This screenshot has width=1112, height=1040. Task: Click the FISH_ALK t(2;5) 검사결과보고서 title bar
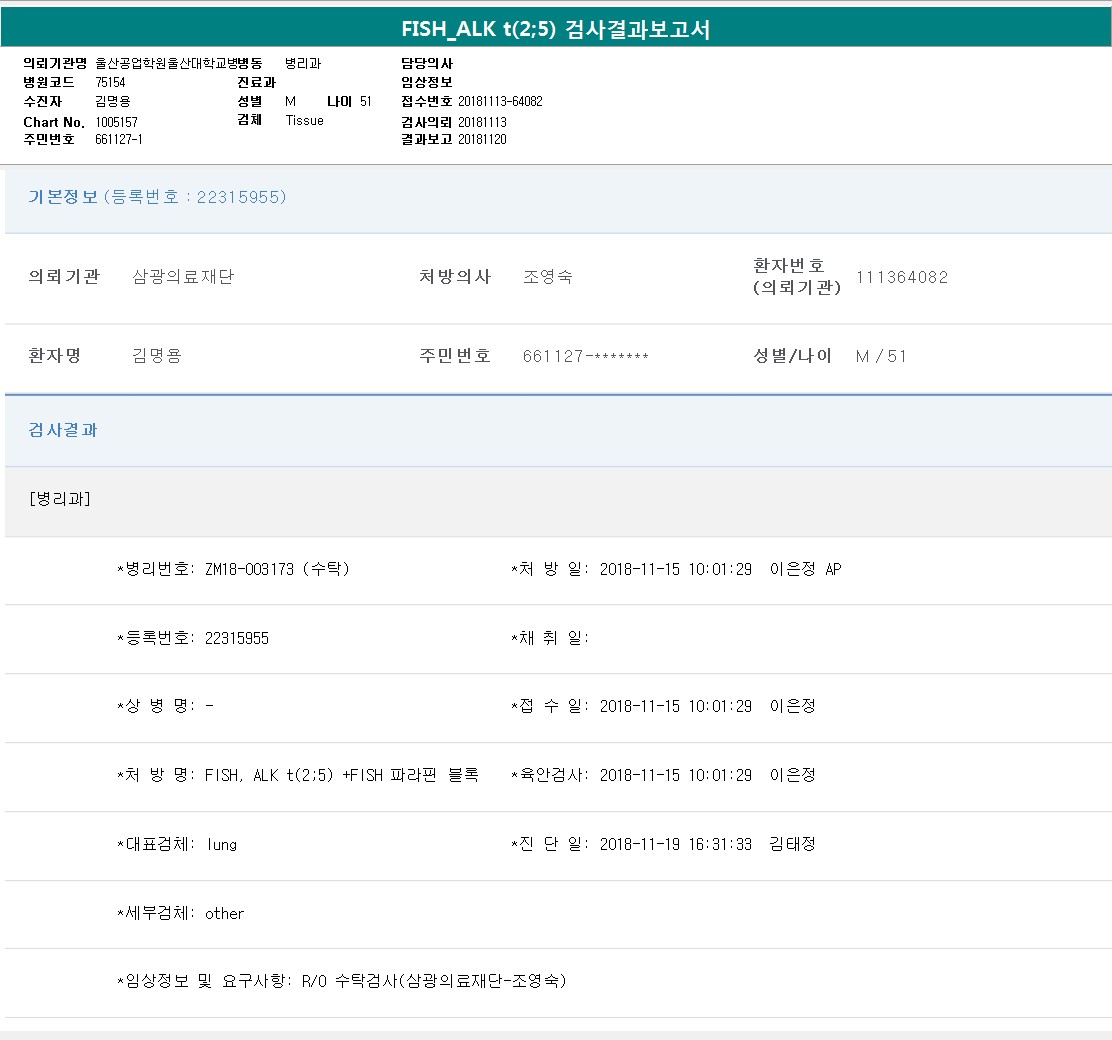click(x=556, y=29)
